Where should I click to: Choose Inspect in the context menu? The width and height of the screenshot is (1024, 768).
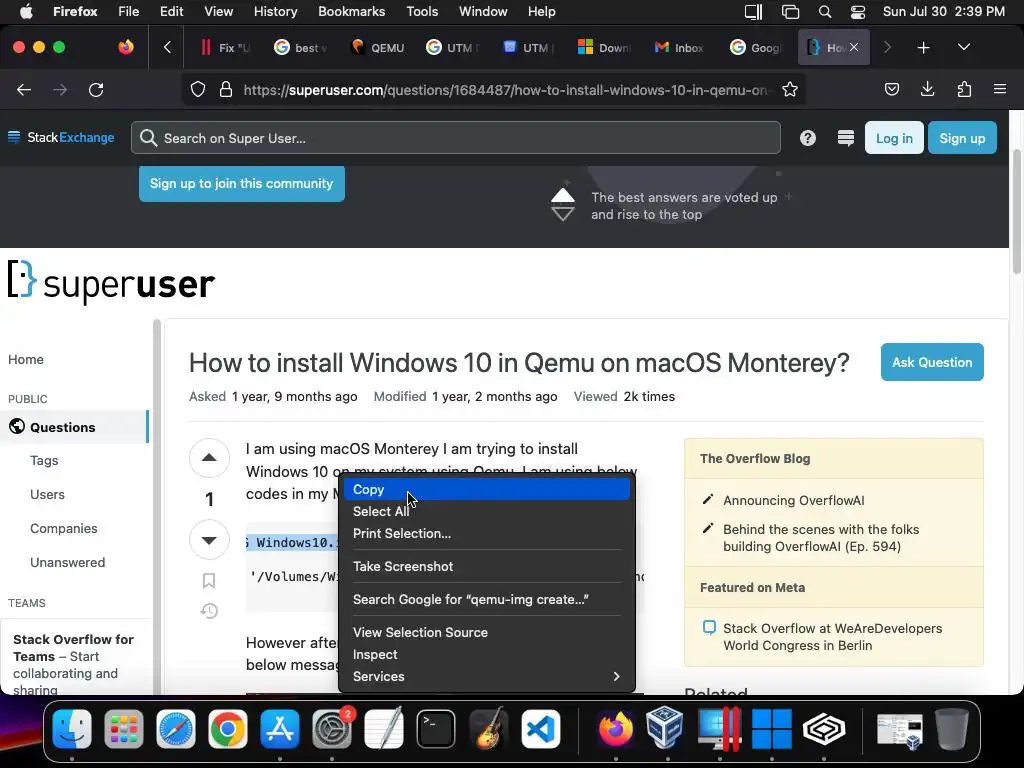(486, 654)
